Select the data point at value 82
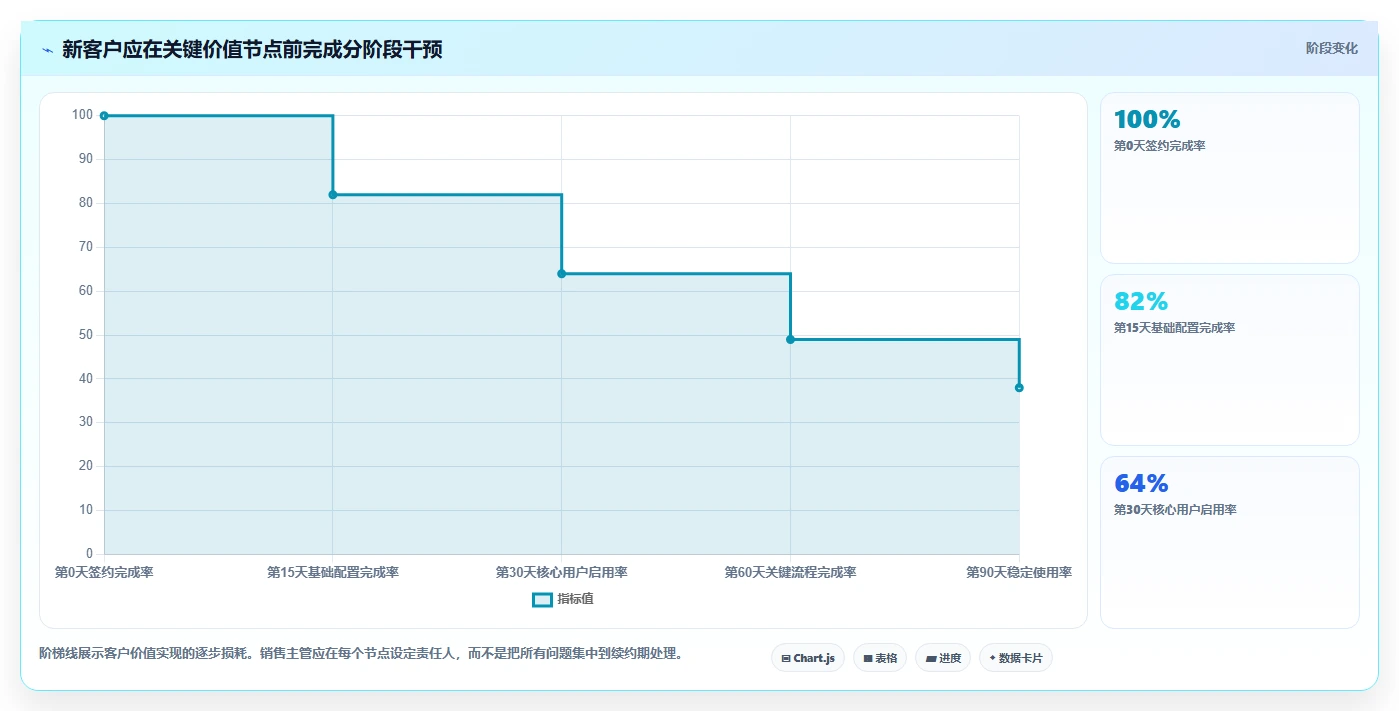The width and height of the screenshot is (1399, 711). [333, 195]
